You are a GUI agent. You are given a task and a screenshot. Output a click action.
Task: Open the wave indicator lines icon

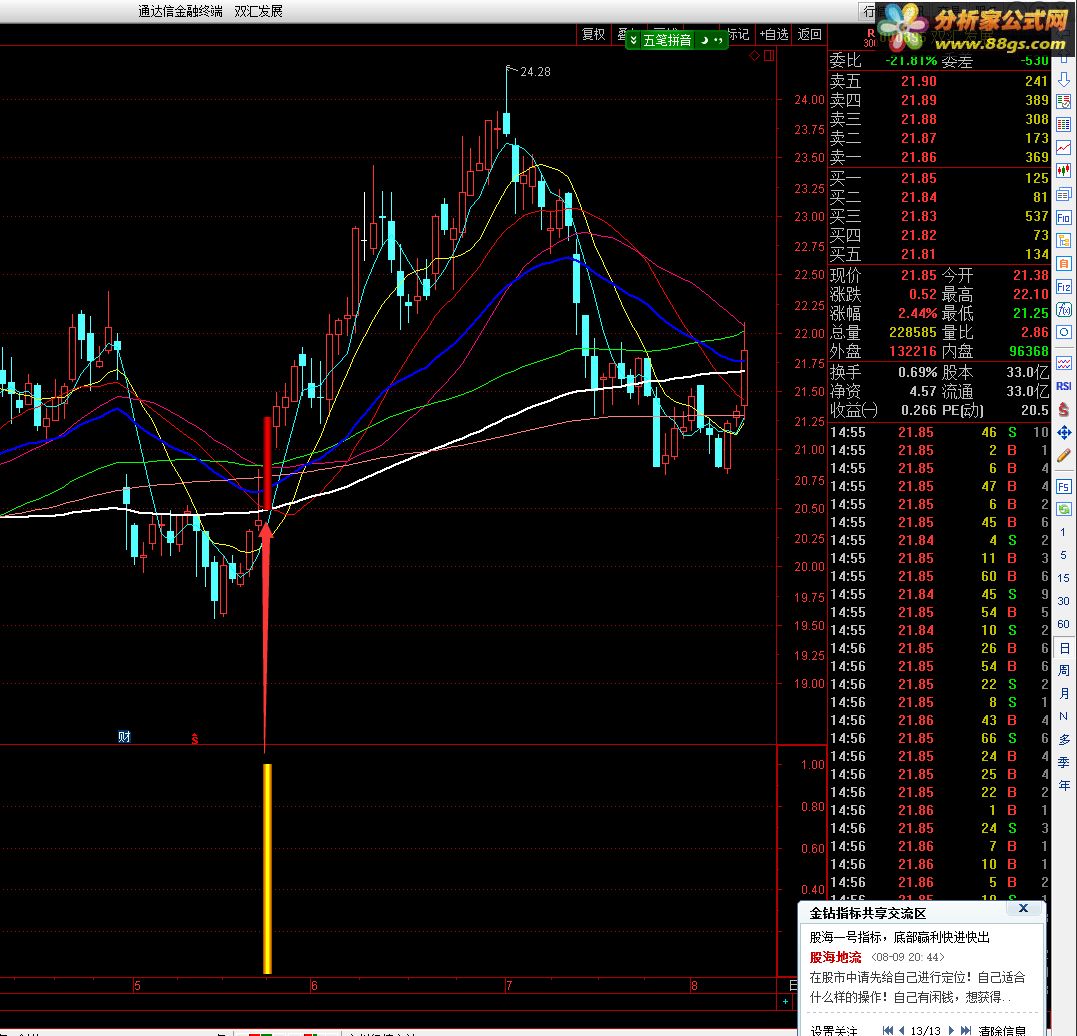1063,363
